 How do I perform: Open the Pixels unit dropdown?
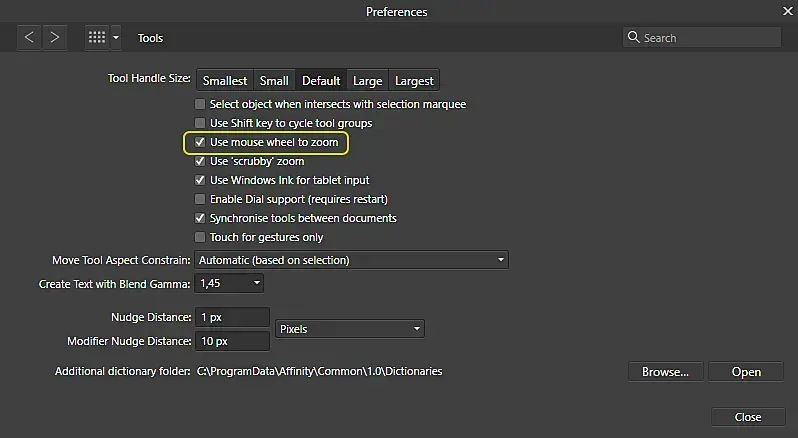coord(350,328)
